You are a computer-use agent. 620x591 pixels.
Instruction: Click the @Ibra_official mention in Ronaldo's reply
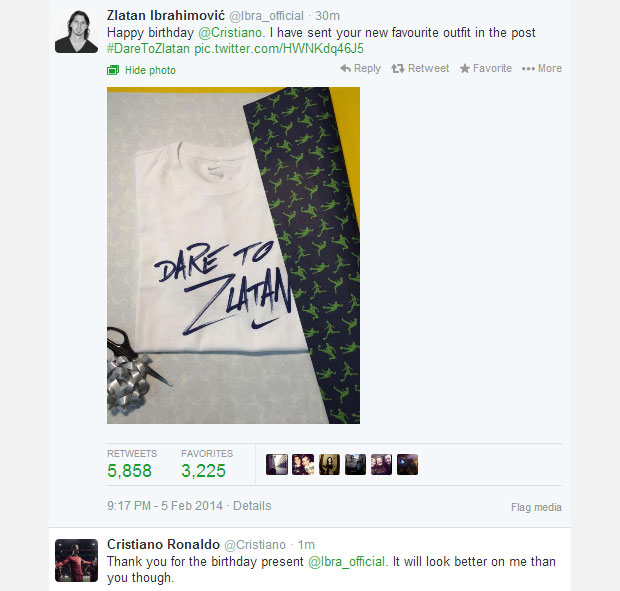click(x=346, y=561)
